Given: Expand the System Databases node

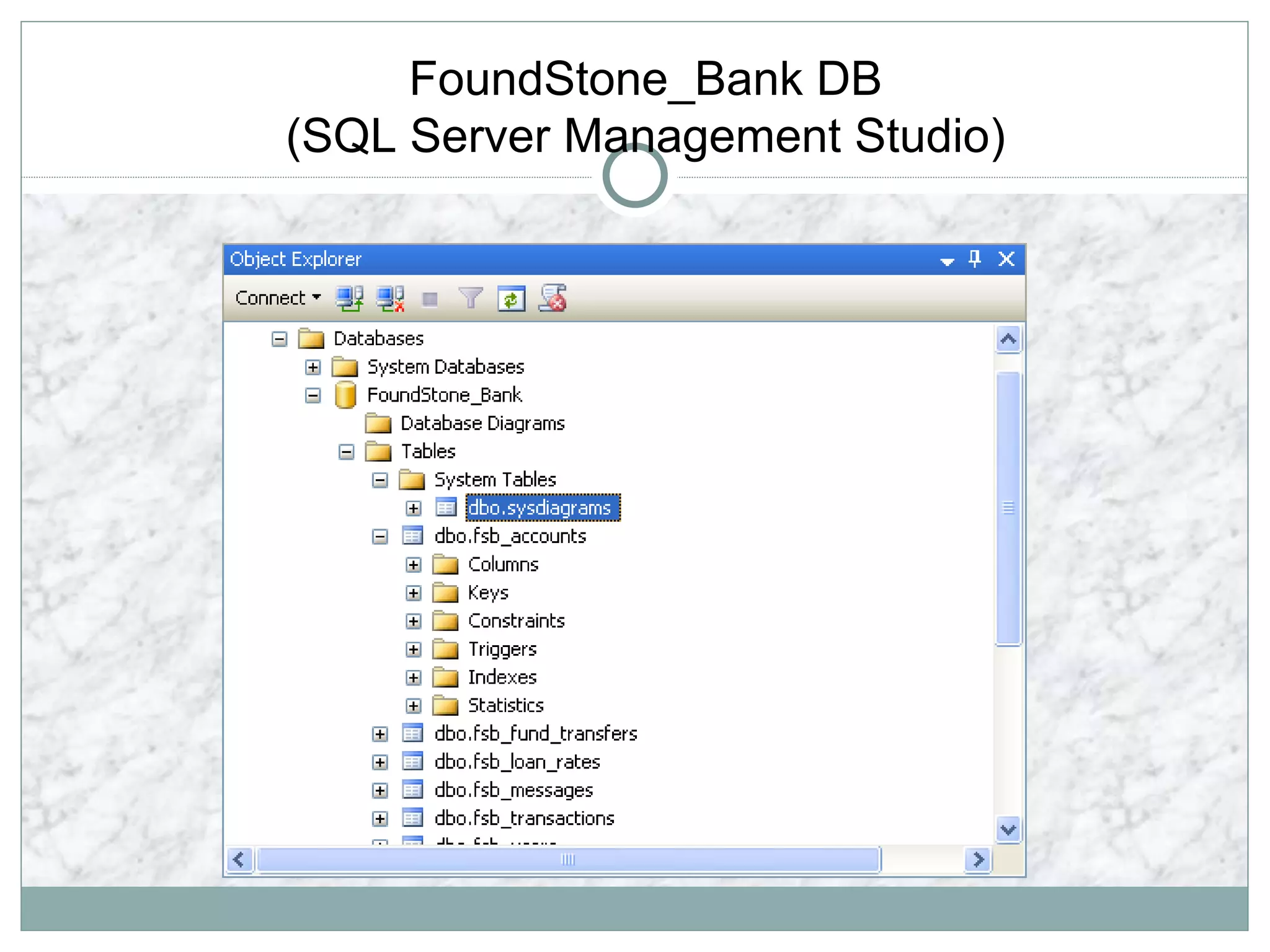Looking at the screenshot, I should 313,368.
